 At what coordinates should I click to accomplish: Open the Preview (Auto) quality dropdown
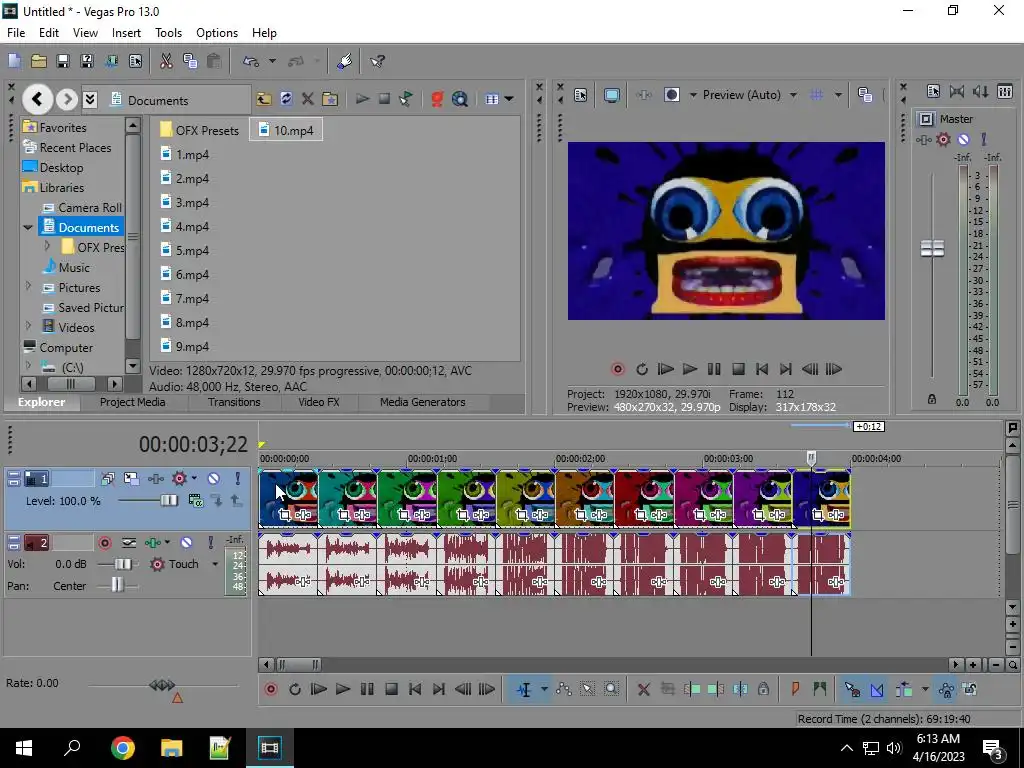tap(793, 95)
